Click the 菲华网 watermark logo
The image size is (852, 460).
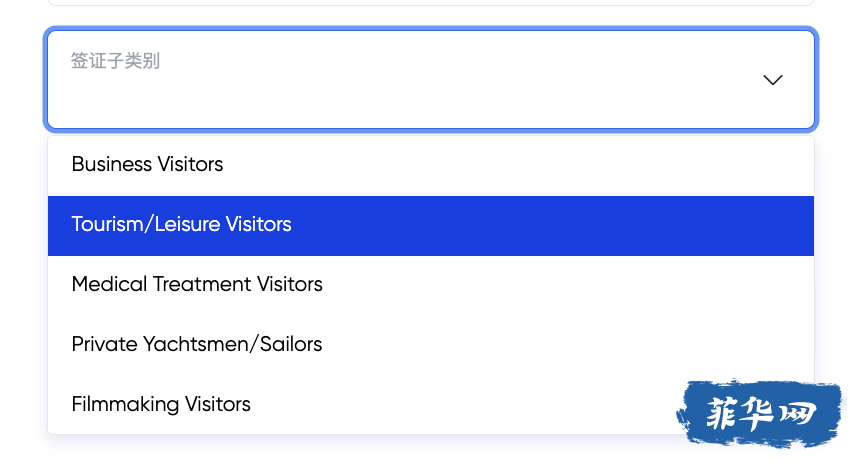[x=760, y=414]
